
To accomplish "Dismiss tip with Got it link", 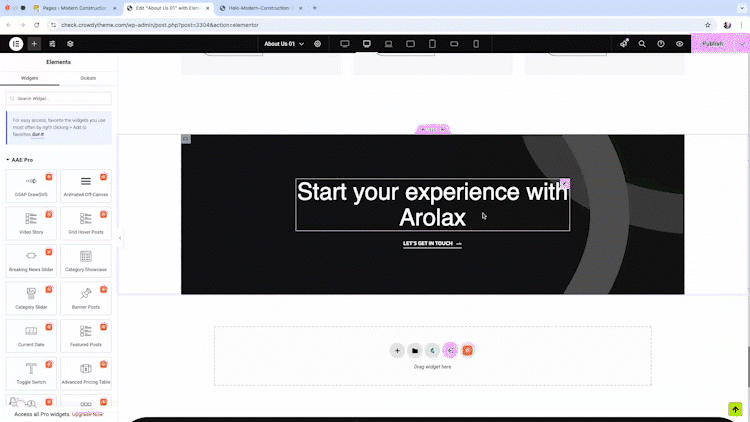I will 38,134.
